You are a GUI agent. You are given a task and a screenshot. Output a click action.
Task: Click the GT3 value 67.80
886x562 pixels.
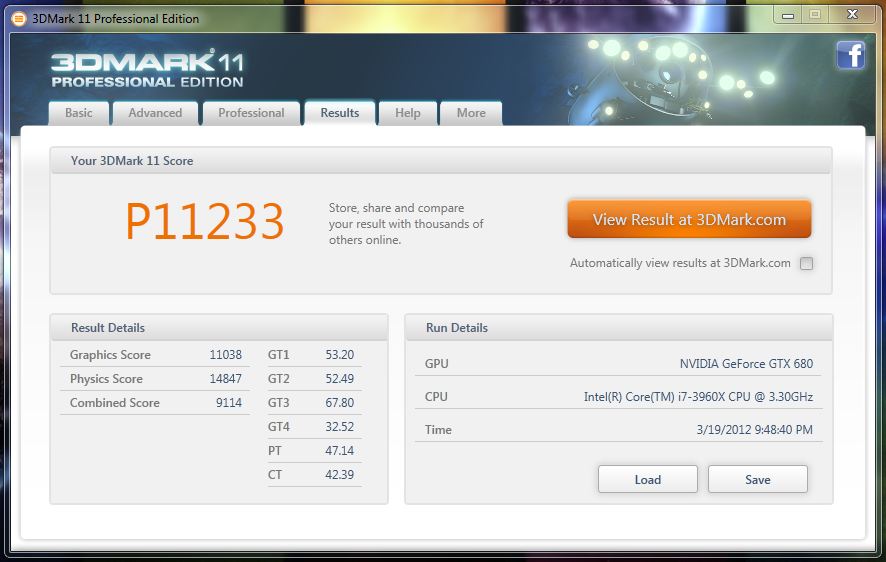[340, 403]
